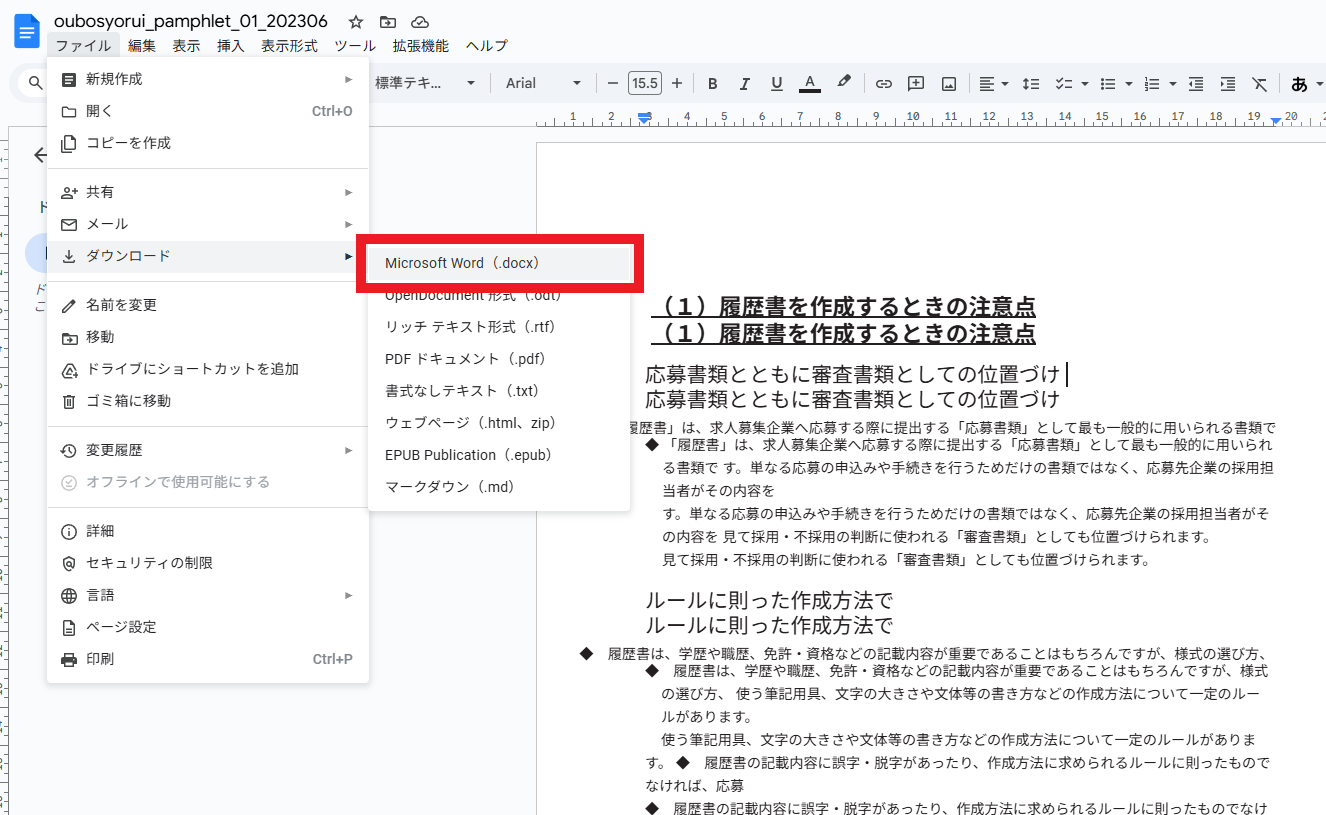Screen dimensions: 1326x815
Task: Toggle bold formatting
Action: pos(713,83)
